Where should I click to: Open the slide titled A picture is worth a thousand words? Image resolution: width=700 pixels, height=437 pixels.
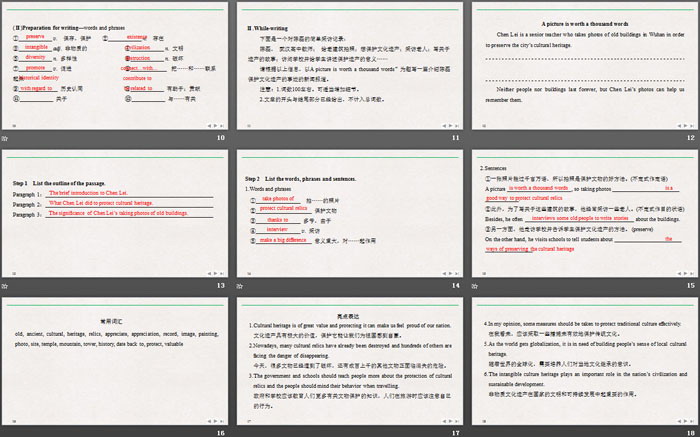tap(583, 64)
